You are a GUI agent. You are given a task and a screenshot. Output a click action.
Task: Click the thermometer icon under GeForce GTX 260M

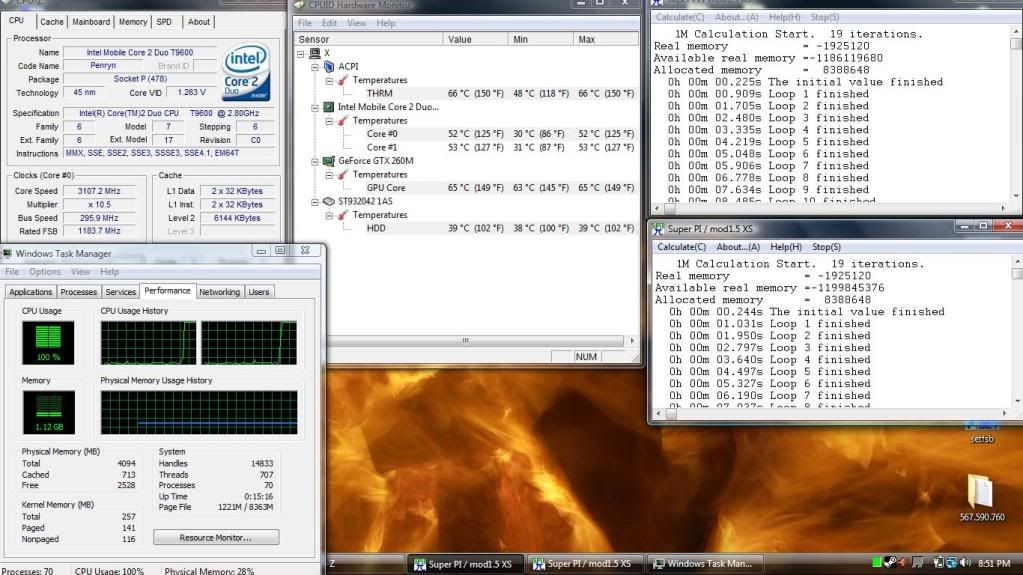[343, 174]
